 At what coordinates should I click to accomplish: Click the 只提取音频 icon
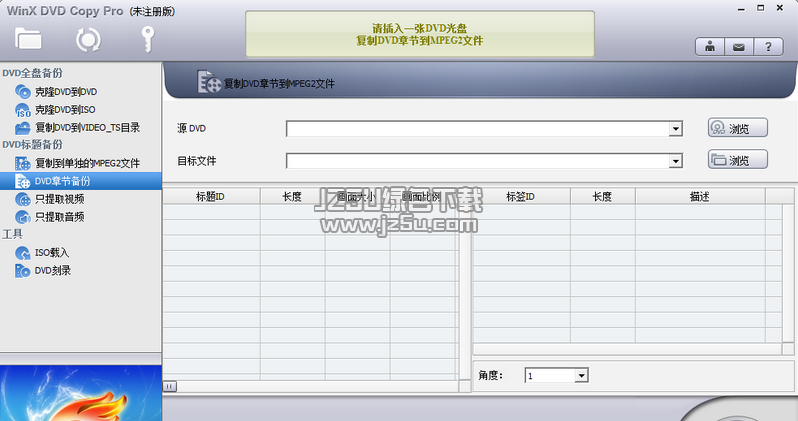coord(22,217)
